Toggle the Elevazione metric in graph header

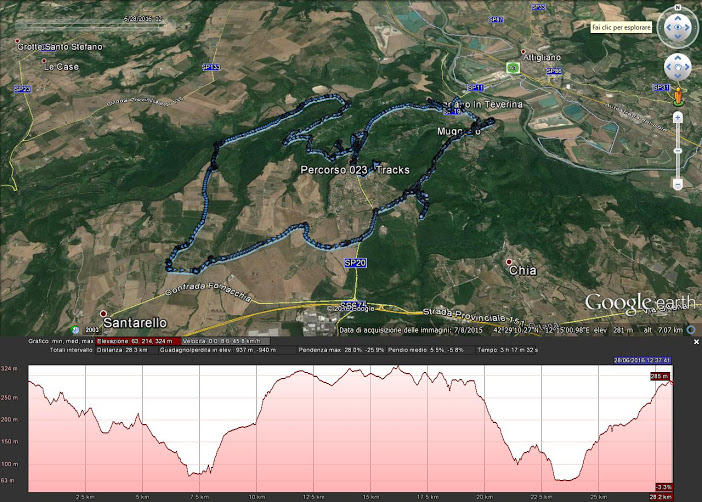click(x=138, y=342)
